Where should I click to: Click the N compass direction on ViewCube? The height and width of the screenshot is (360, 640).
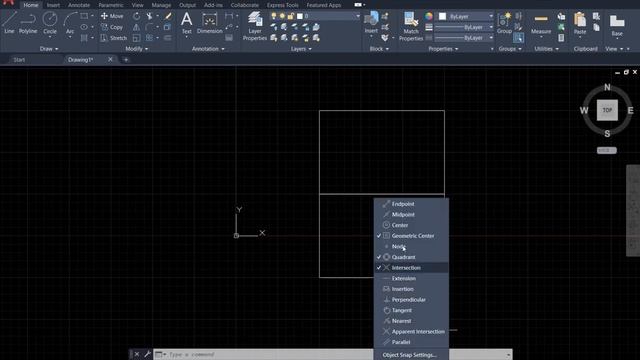[607, 87]
